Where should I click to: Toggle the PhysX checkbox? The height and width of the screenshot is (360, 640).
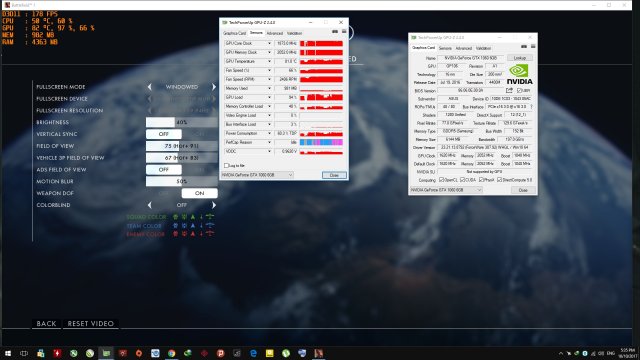point(481,180)
